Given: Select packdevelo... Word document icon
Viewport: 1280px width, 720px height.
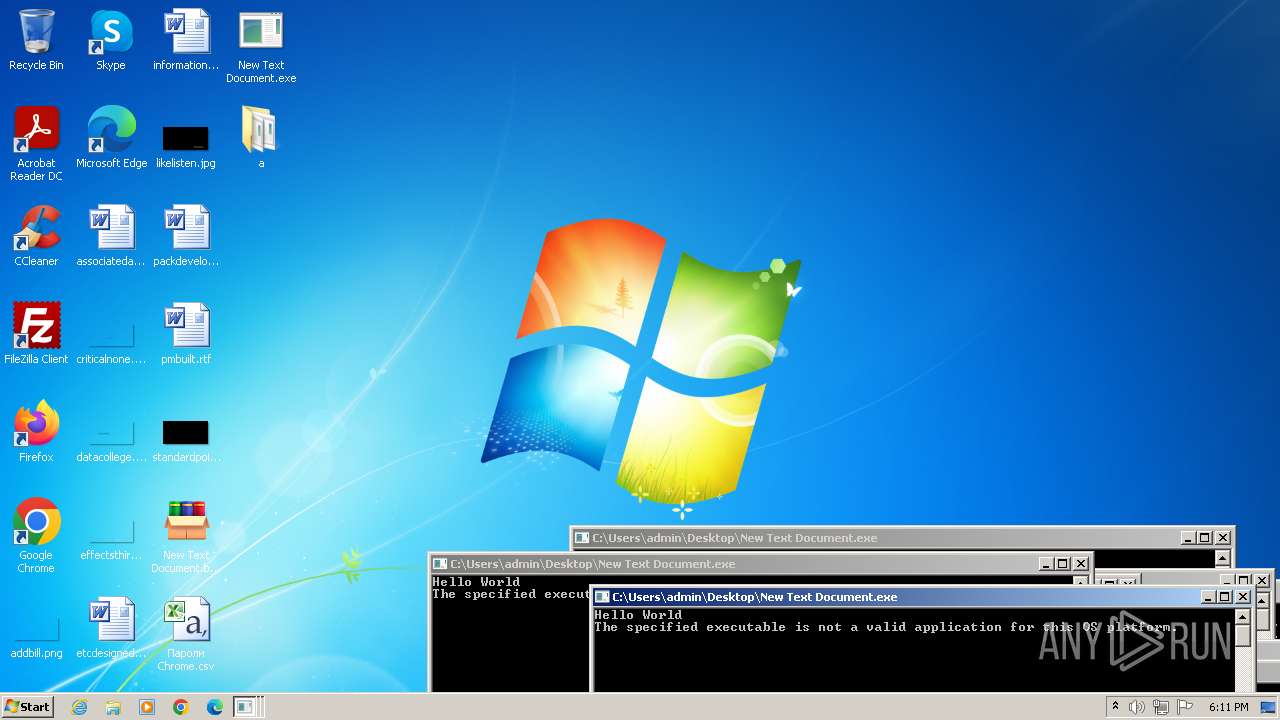Looking at the screenshot, I should coord(186,236).
